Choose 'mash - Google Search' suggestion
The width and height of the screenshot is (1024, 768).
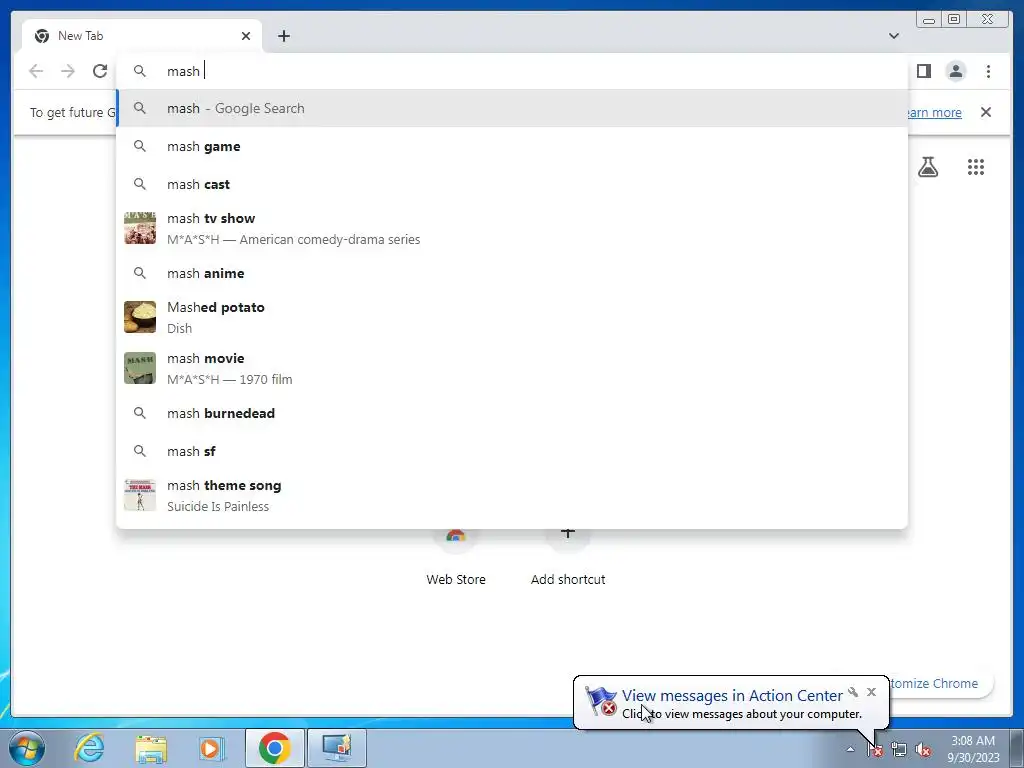click(x=512, y=108)
